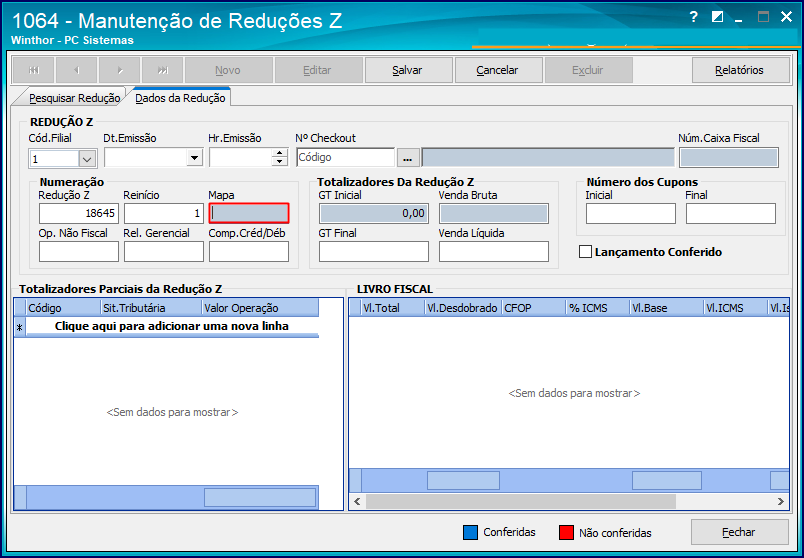Focus Número dos Cupons Final field
804x558 pixels.
731,213
